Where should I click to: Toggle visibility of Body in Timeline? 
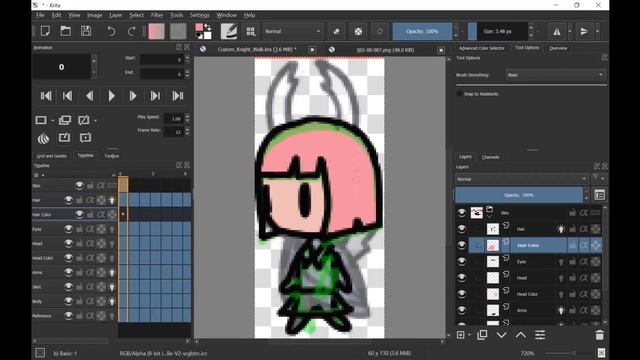pyautogui.click(x=68, y=301)
